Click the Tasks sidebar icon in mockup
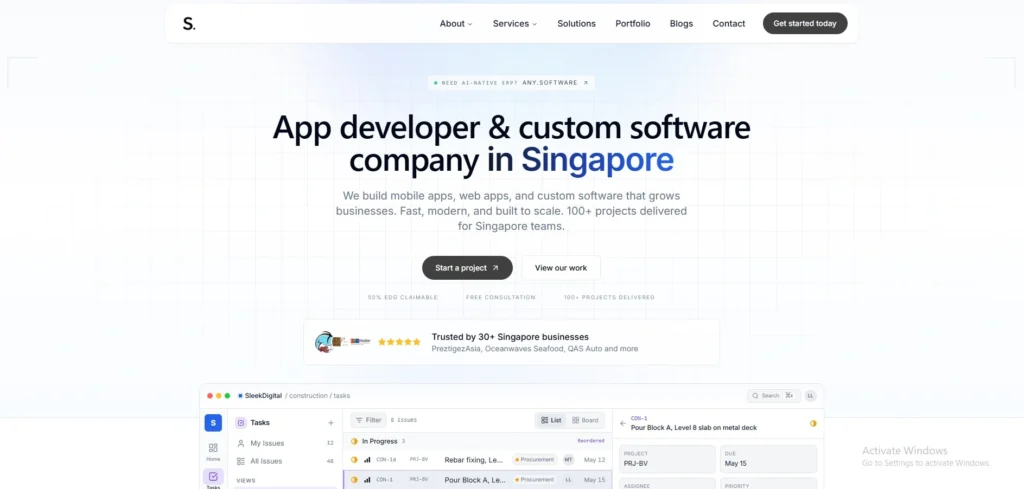 pyautogui.click(x=213, y=479)
